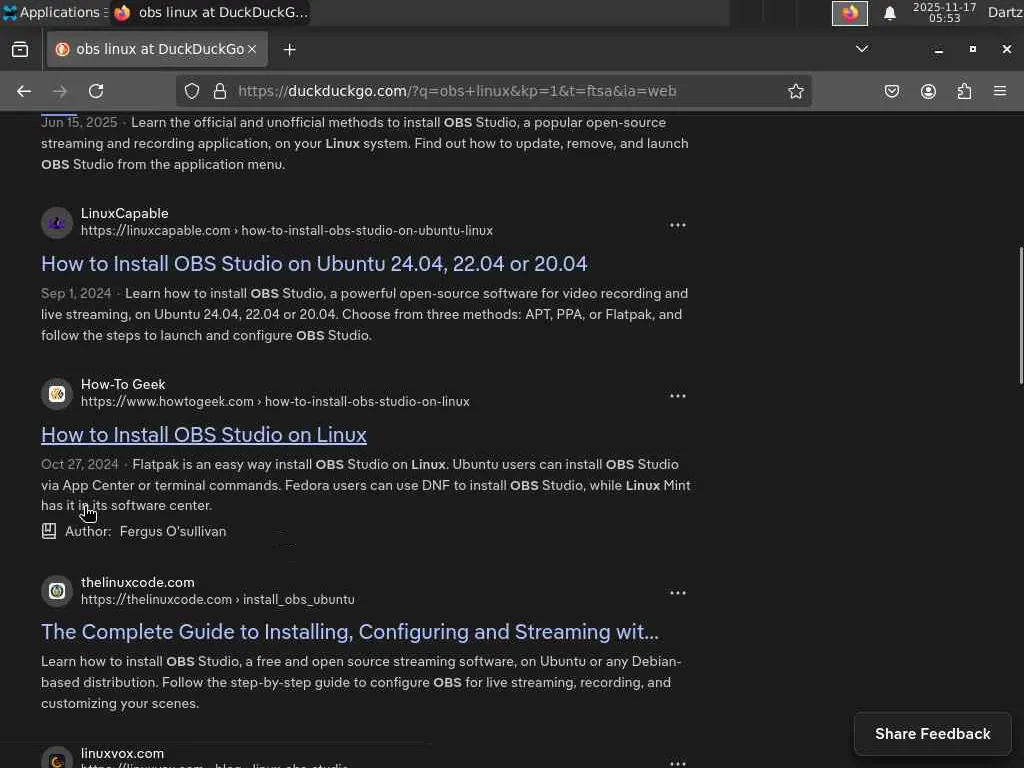Viewport: 1024px width, 768px height.
Task: Click the howtogeek.com URL breadcrumb
Action: click(275, 402)
